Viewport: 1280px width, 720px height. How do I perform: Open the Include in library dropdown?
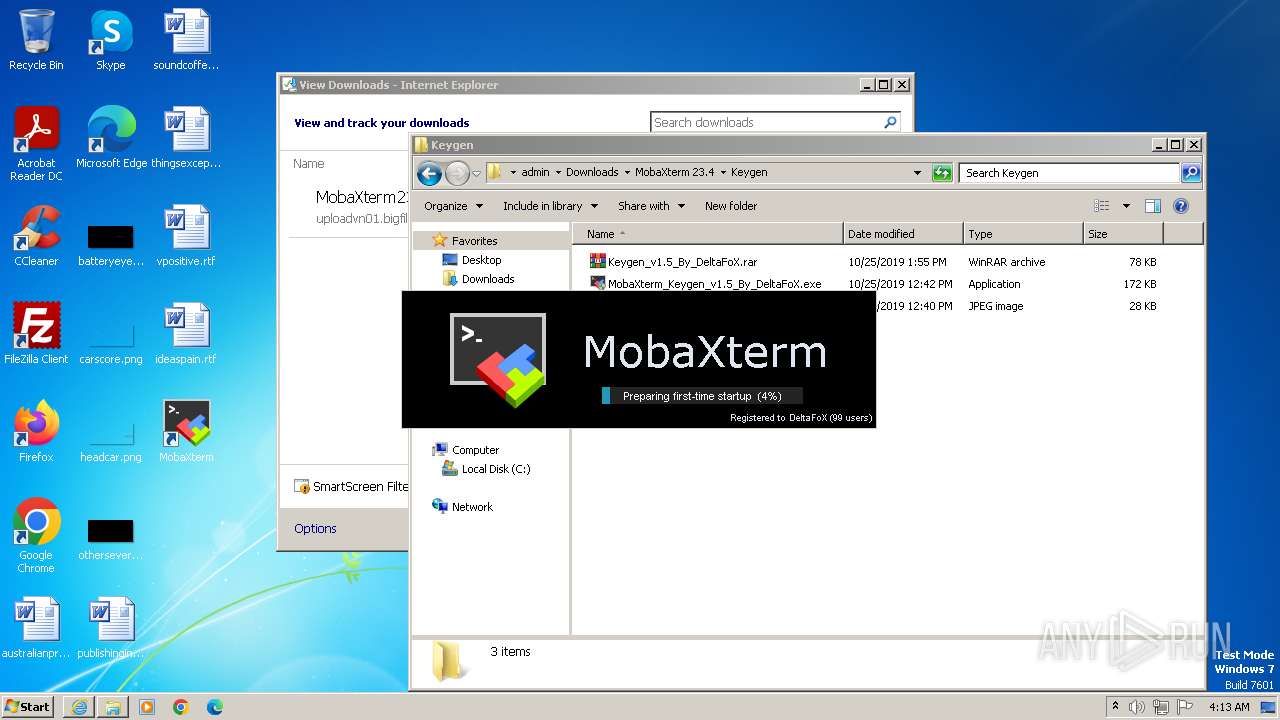550,206
